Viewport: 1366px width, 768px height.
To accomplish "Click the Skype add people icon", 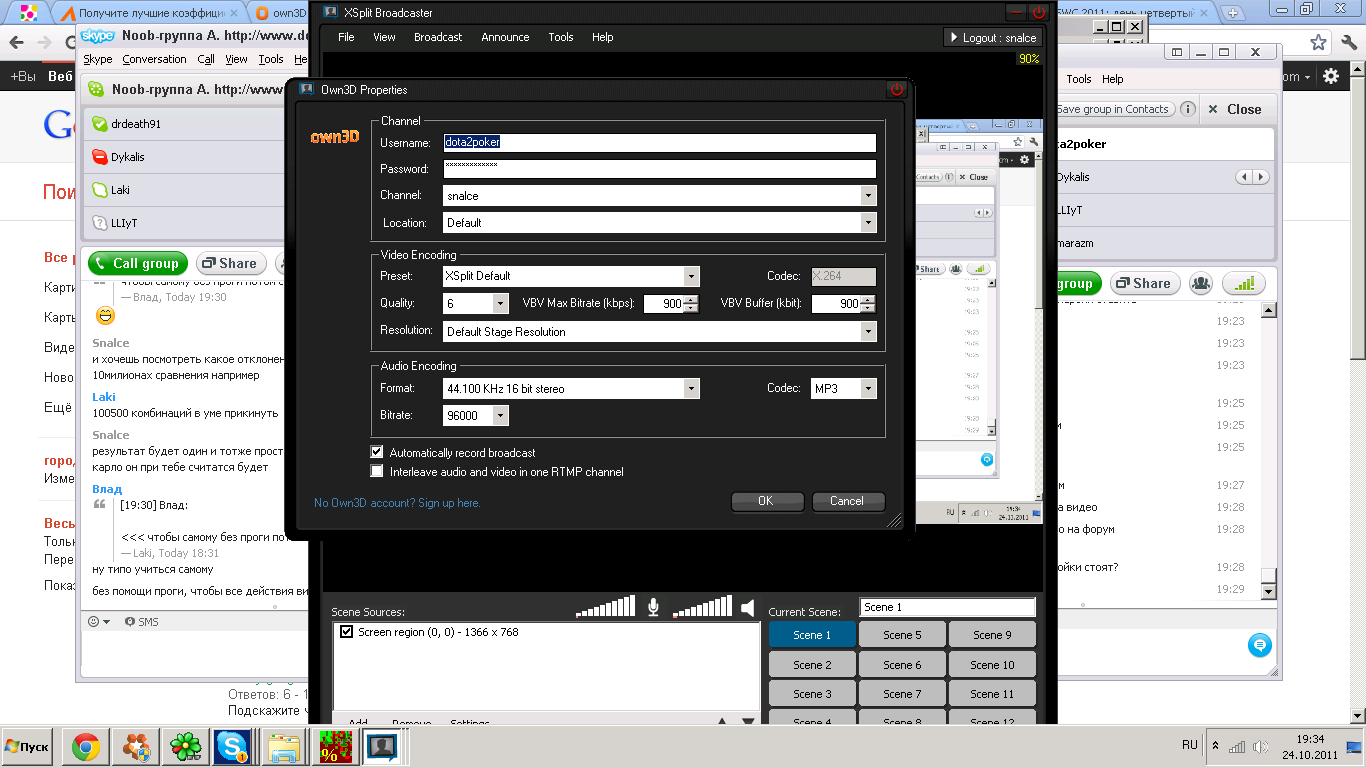I will 1201,283.
